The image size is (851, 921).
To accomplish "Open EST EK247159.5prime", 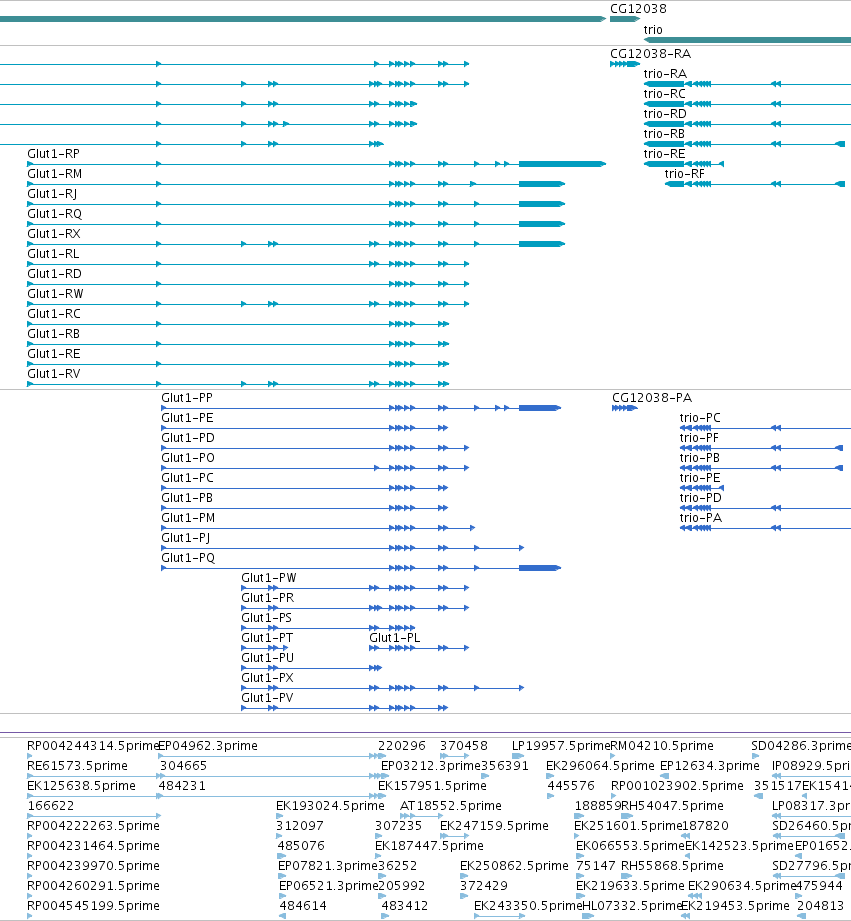I will pyautogui.click(x=495, y=825).
